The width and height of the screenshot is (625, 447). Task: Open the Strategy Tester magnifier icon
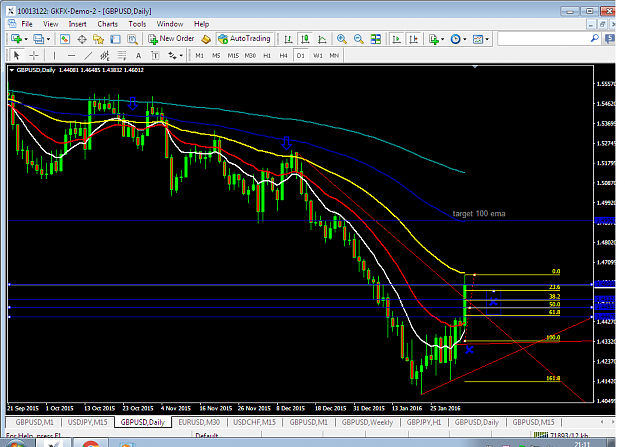click(x=132, y=39)
